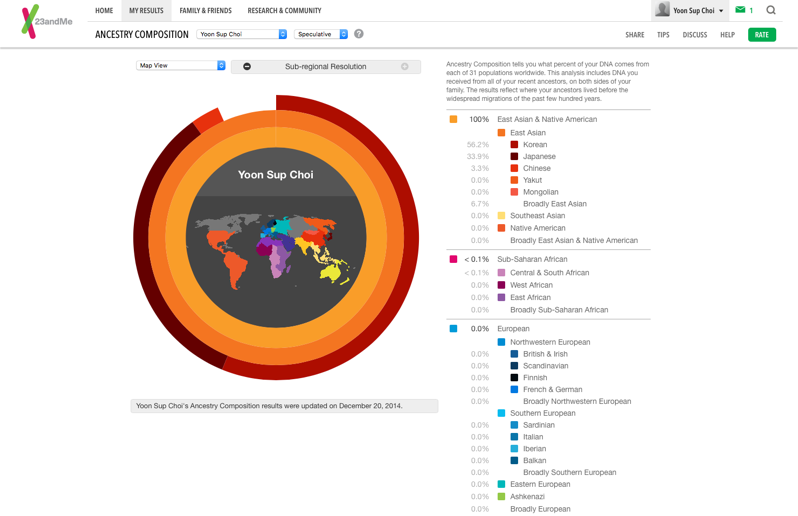
Task: Open the search magnifier icon
Action: [x=771, y=10]
